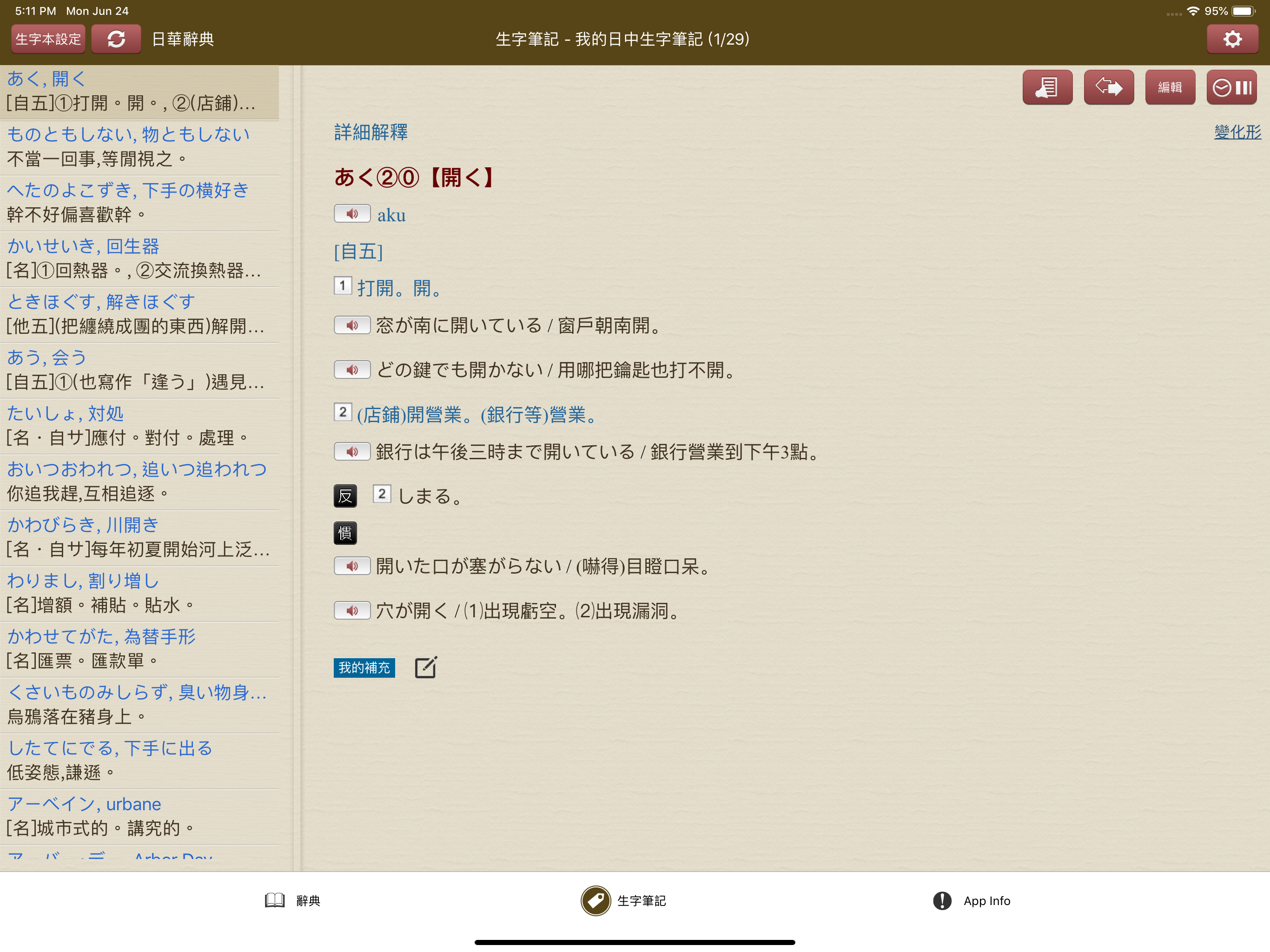Tap the 生字筆記 page title in header

pyautogui.click(x=622, y=39)
